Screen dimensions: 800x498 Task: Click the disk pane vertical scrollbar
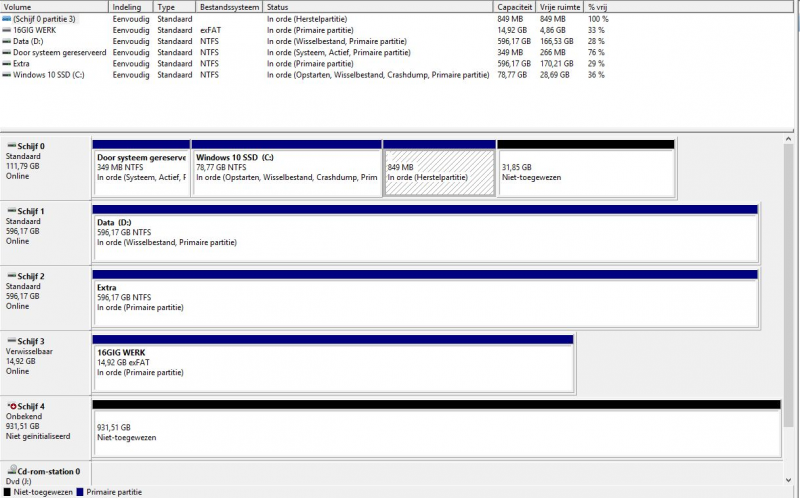point(789,300)
